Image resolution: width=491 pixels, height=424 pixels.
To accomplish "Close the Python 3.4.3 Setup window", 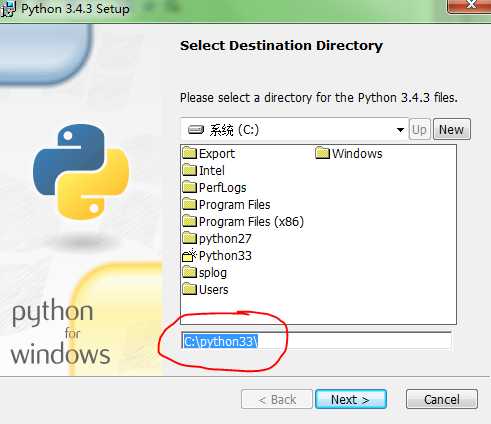I will [471, 5].
